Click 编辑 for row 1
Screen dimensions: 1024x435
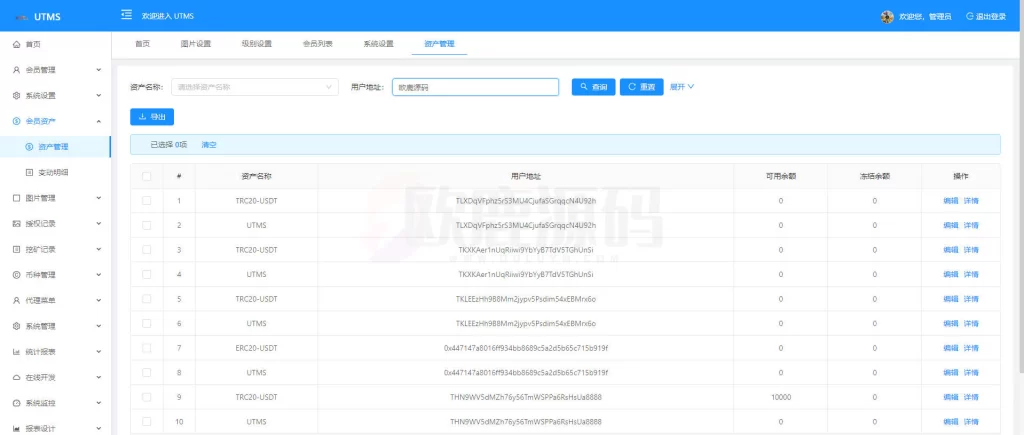point(951,201)
